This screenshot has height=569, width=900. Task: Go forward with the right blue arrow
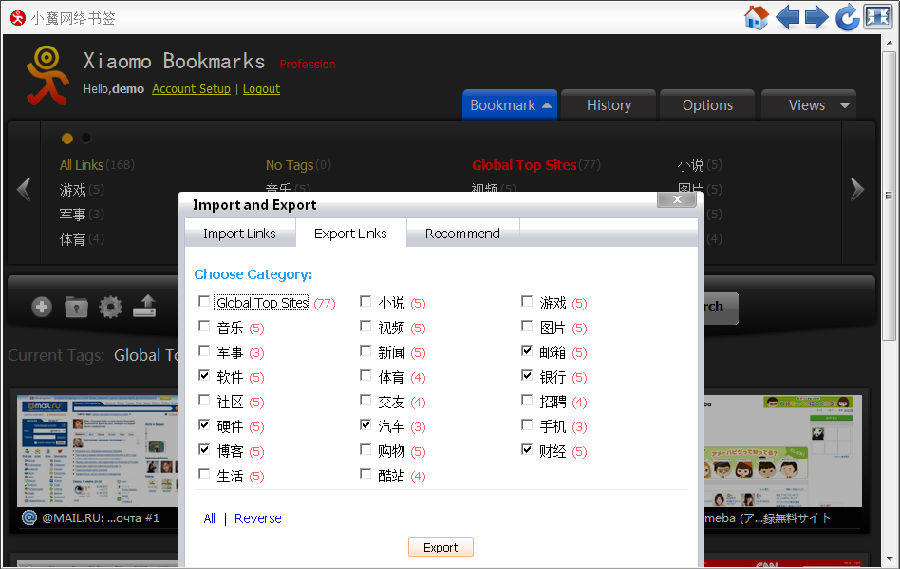coord(817,17)
